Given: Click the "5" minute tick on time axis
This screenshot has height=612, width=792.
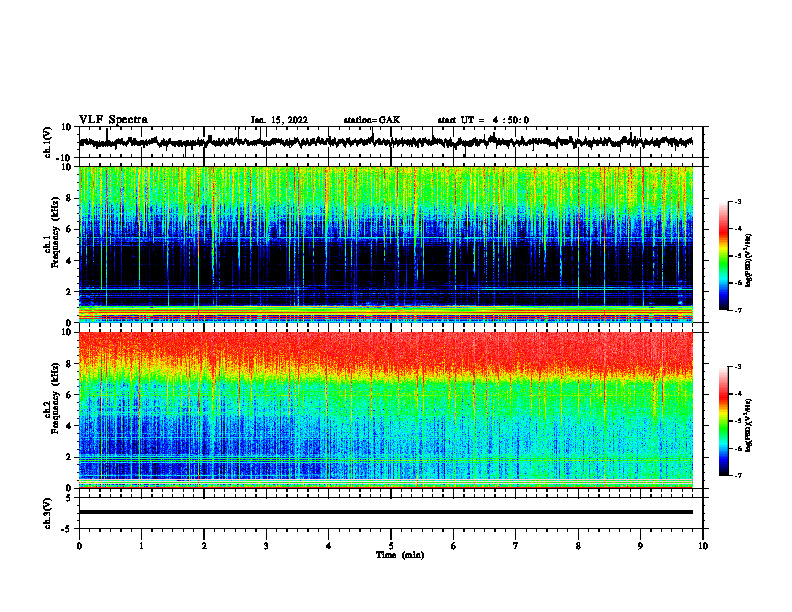Looking at the screenshot, I should click(x=391, y=546).
